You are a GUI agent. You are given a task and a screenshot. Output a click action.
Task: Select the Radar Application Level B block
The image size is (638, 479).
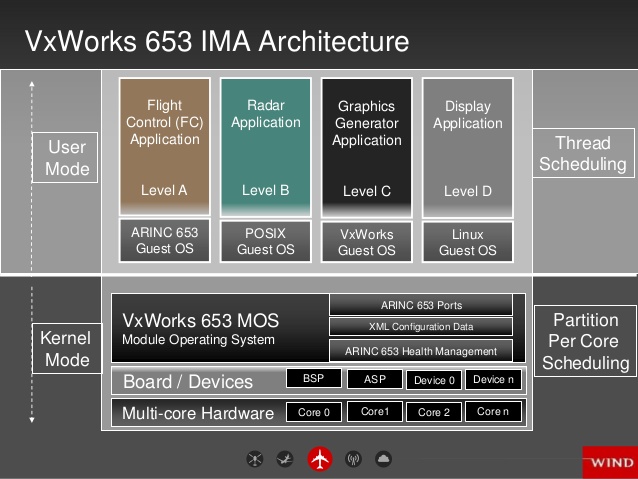265,147
